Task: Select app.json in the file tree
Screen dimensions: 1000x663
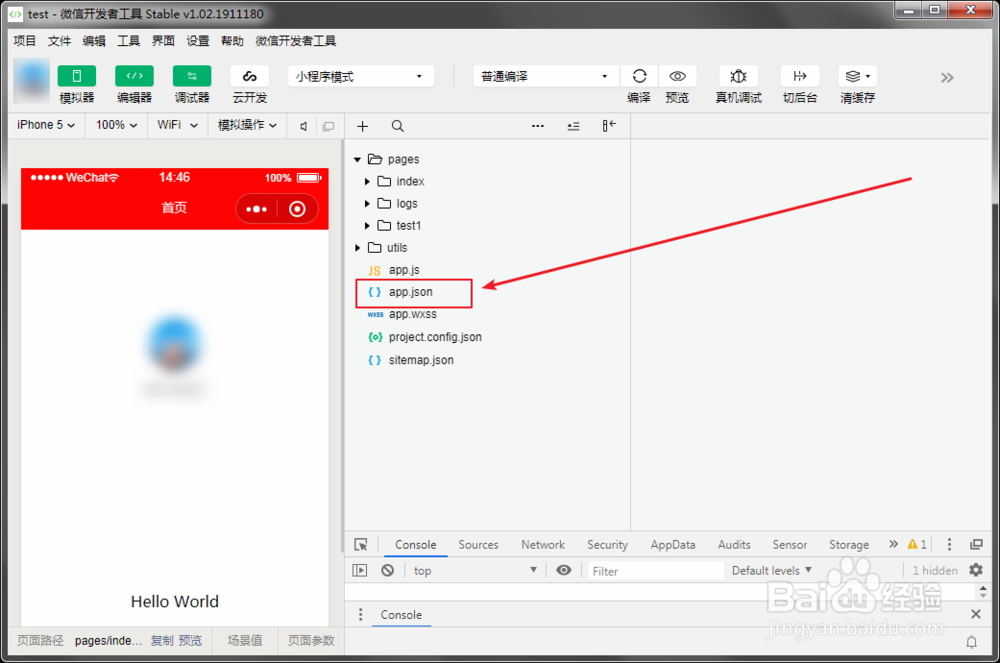Action: pos(413,292)
